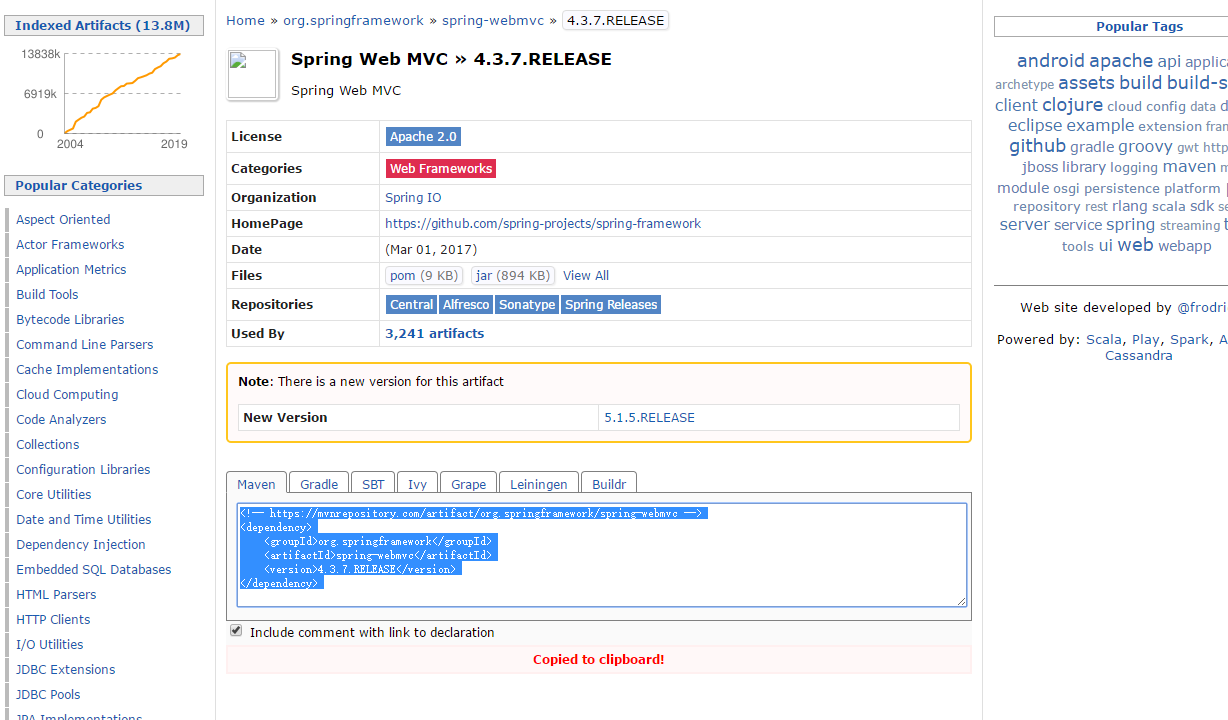Screen dimensions: 1228x720
Task: Open JDBC Extensions category
Action: point(66,670)
